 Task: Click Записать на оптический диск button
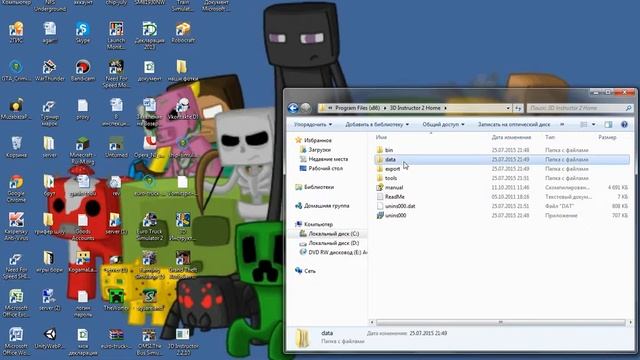[514, 124]
